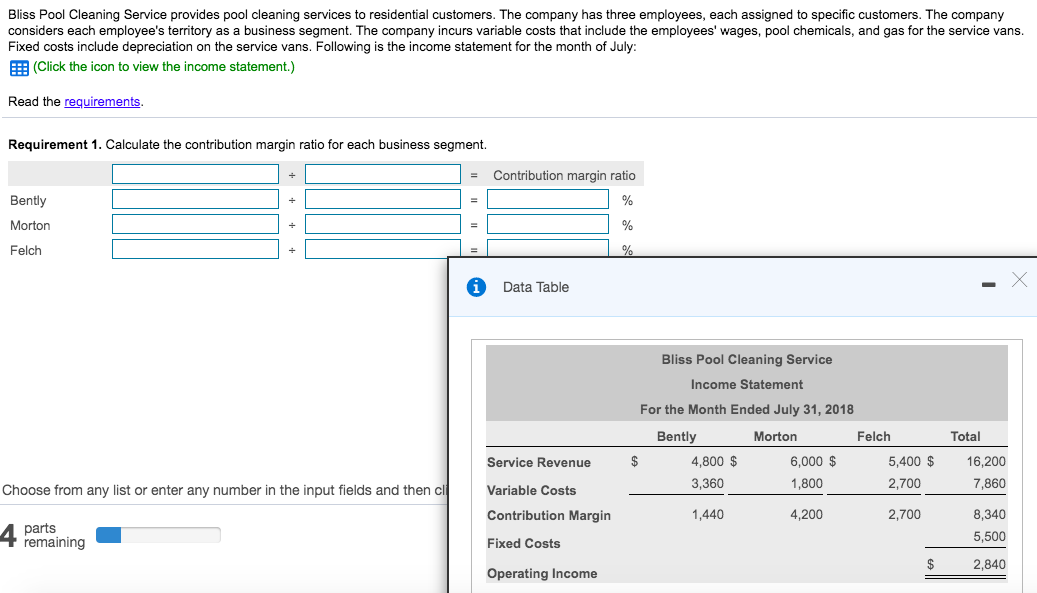Click Felch's divisor input field

[382, 249]
